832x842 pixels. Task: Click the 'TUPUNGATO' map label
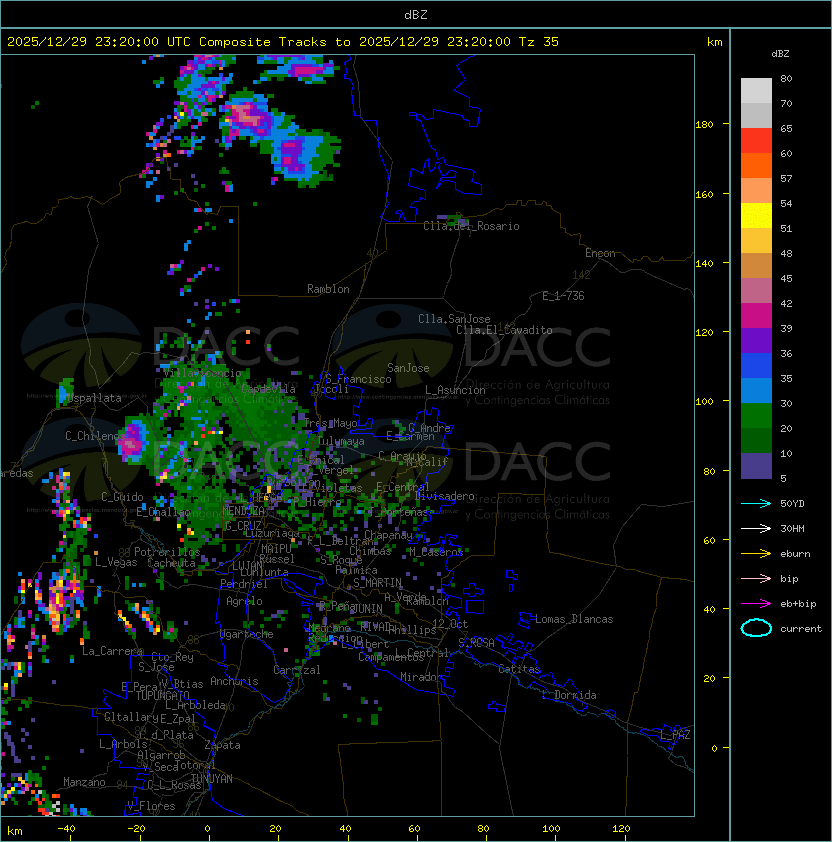[162, 696]
